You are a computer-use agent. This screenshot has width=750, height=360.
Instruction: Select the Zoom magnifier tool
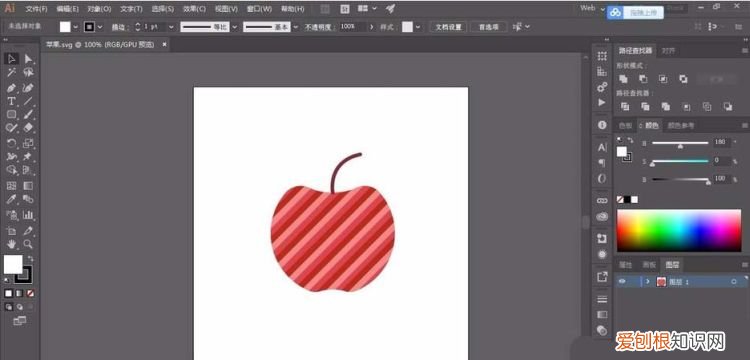pos(29,244)
